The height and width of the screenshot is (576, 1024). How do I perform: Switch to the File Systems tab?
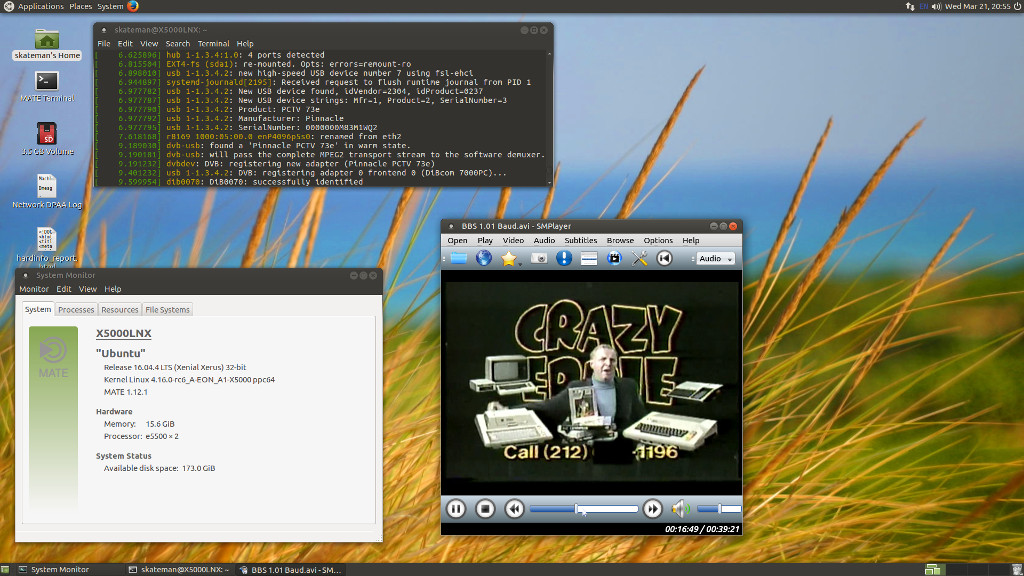tap(167, 310)
